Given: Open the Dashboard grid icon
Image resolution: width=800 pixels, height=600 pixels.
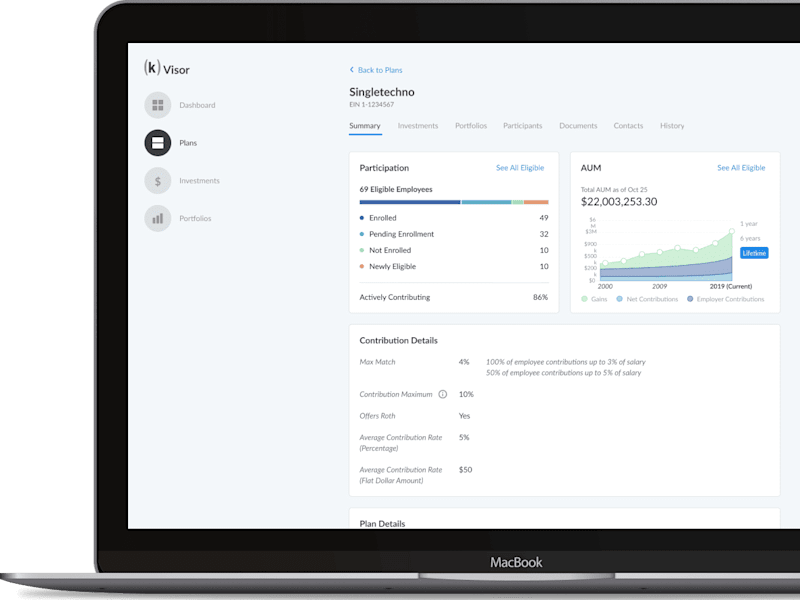Looking at the screenshot, I should (x=158, y=105).
